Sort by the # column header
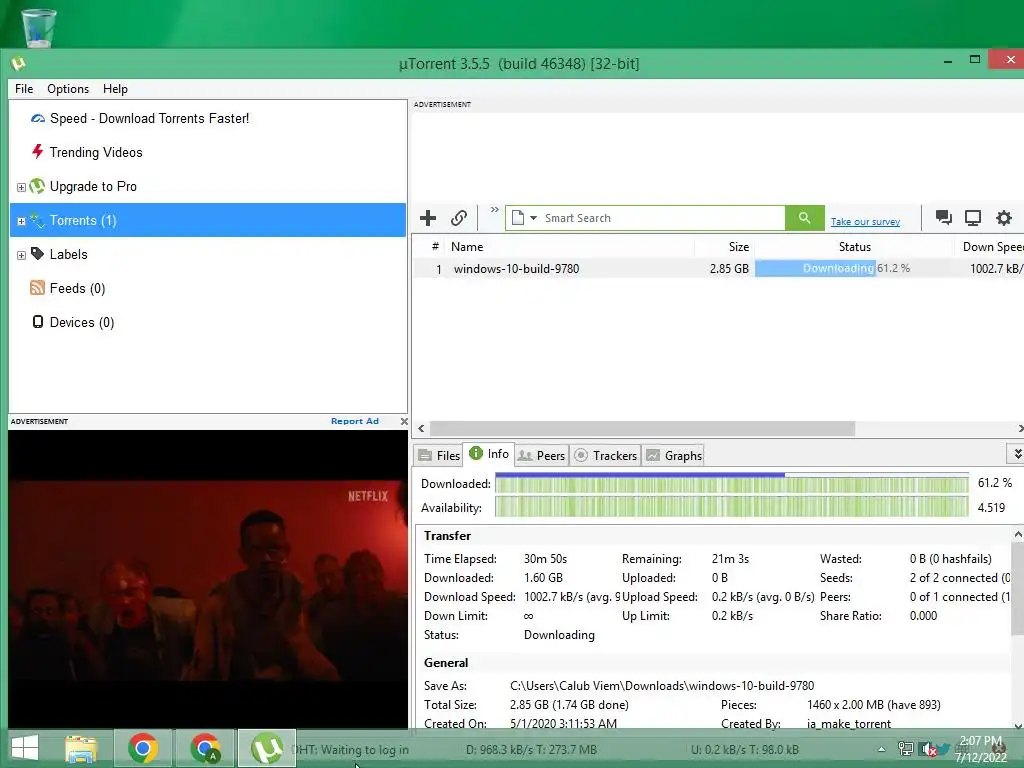The width and height of the screenshot is (1024, 768). (x=435, y=246)
